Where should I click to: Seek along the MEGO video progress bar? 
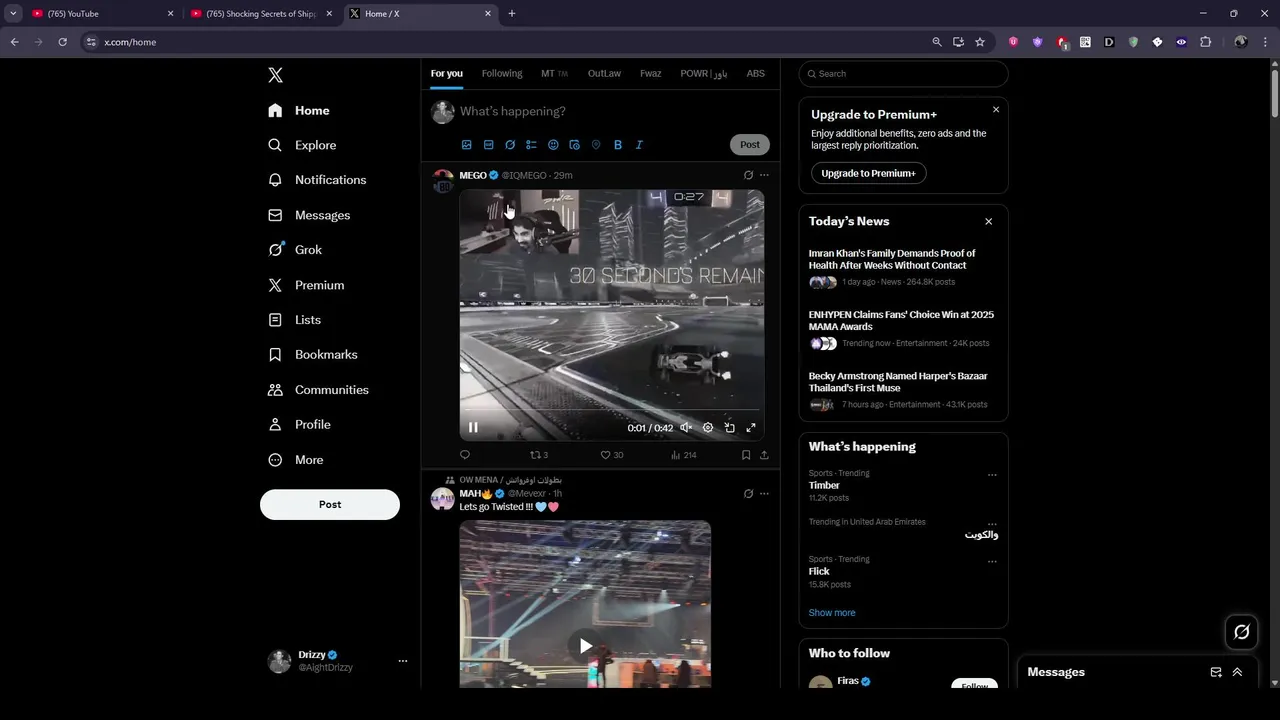pyautogui.click(x=611, y=410)
